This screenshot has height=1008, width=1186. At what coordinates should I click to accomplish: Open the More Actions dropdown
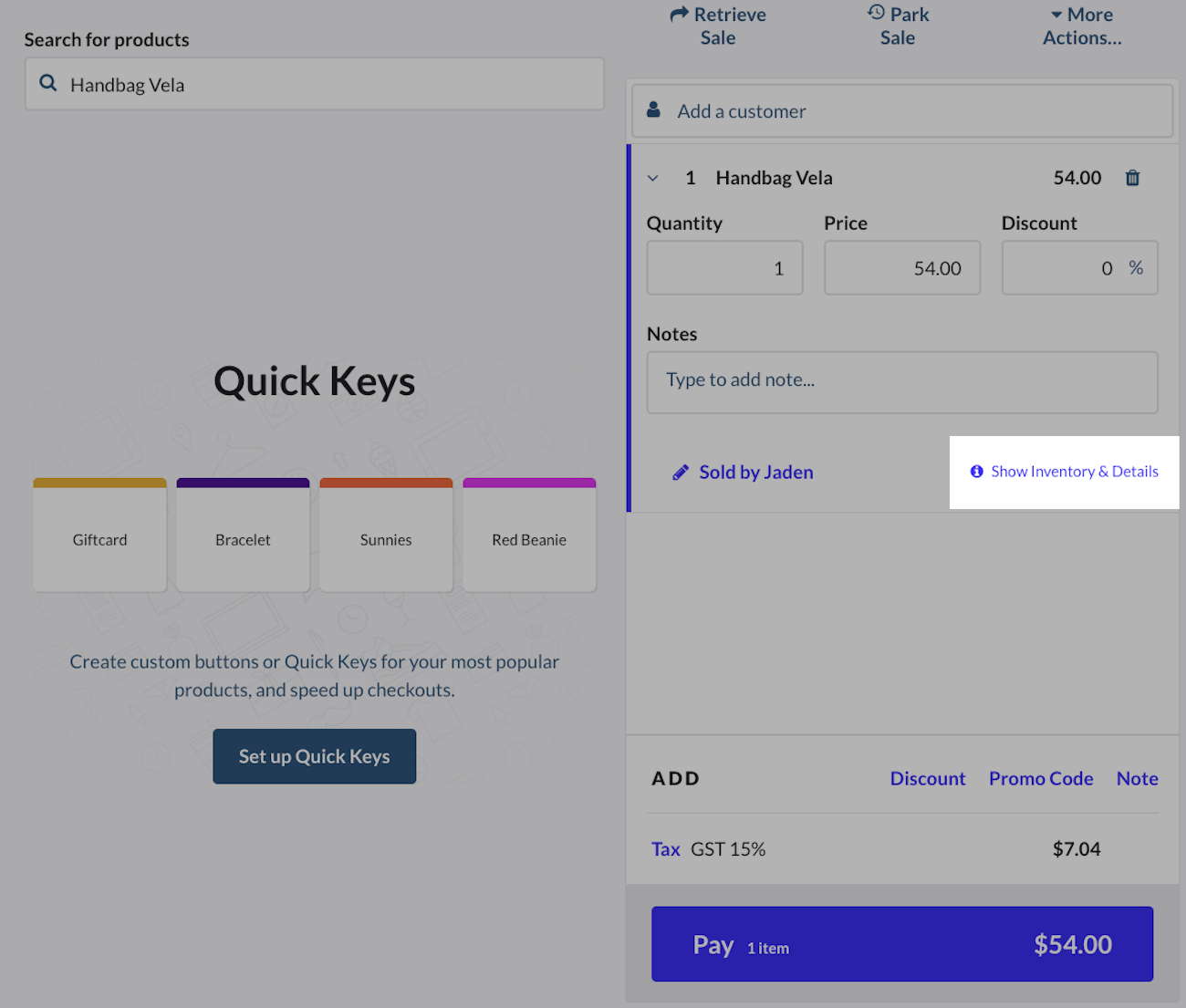pos(1082,26)
